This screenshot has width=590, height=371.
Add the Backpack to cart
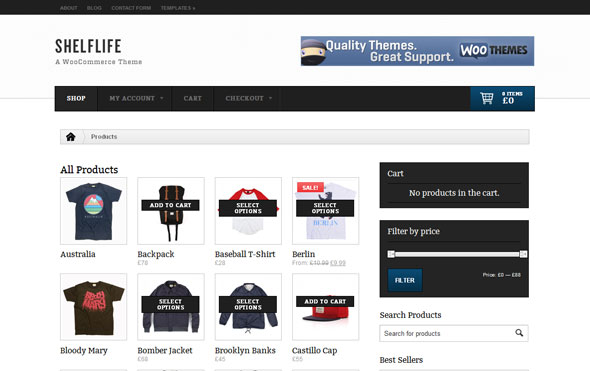click(x=170, y=205)
